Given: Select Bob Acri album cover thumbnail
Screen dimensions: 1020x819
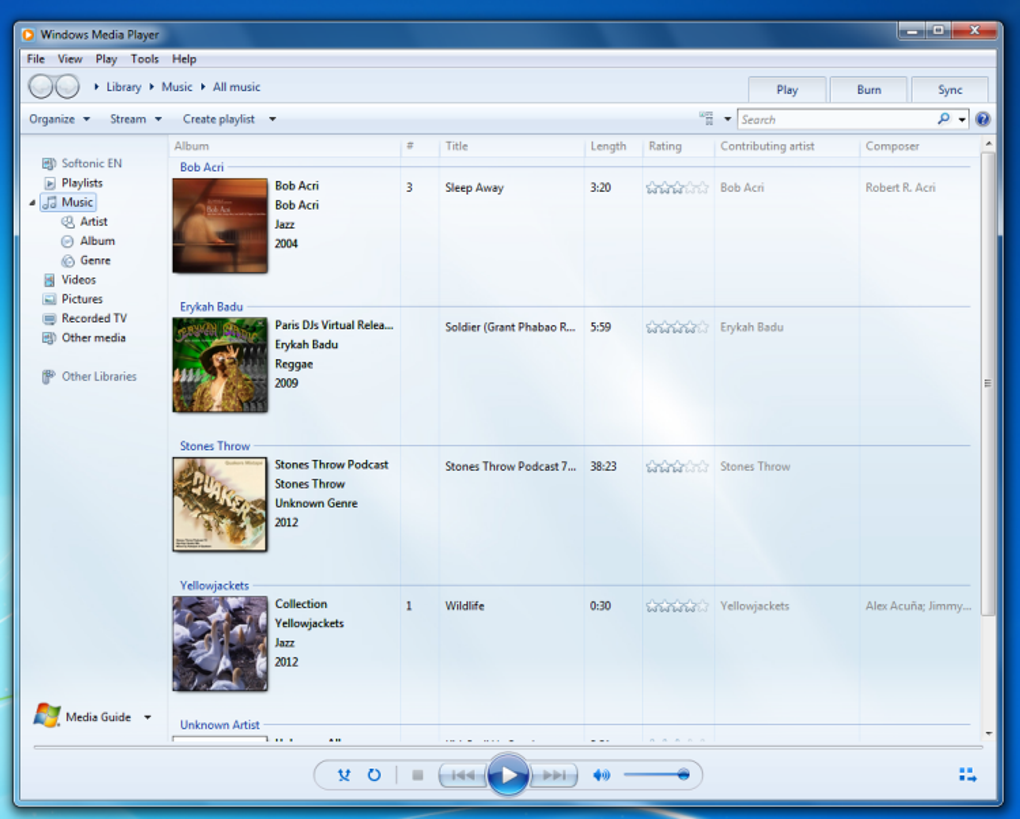Looking at the screenshot, I should 220,226.
